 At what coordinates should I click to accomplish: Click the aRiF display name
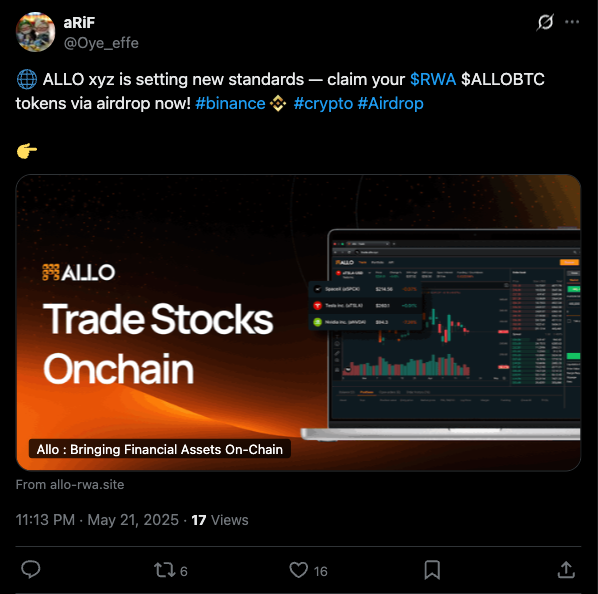coord(79,23)
